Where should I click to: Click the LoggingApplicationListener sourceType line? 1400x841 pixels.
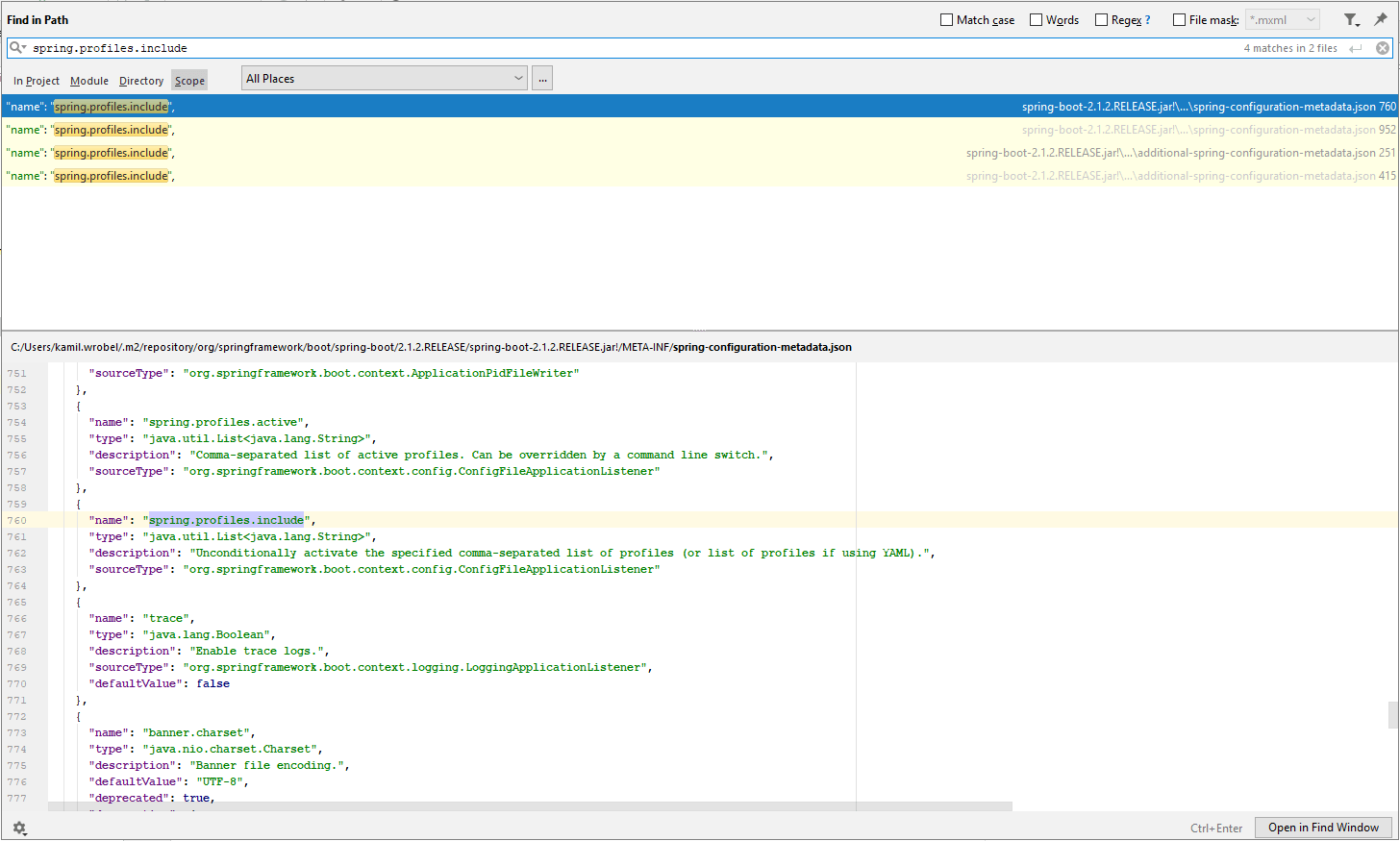point(371,667)
